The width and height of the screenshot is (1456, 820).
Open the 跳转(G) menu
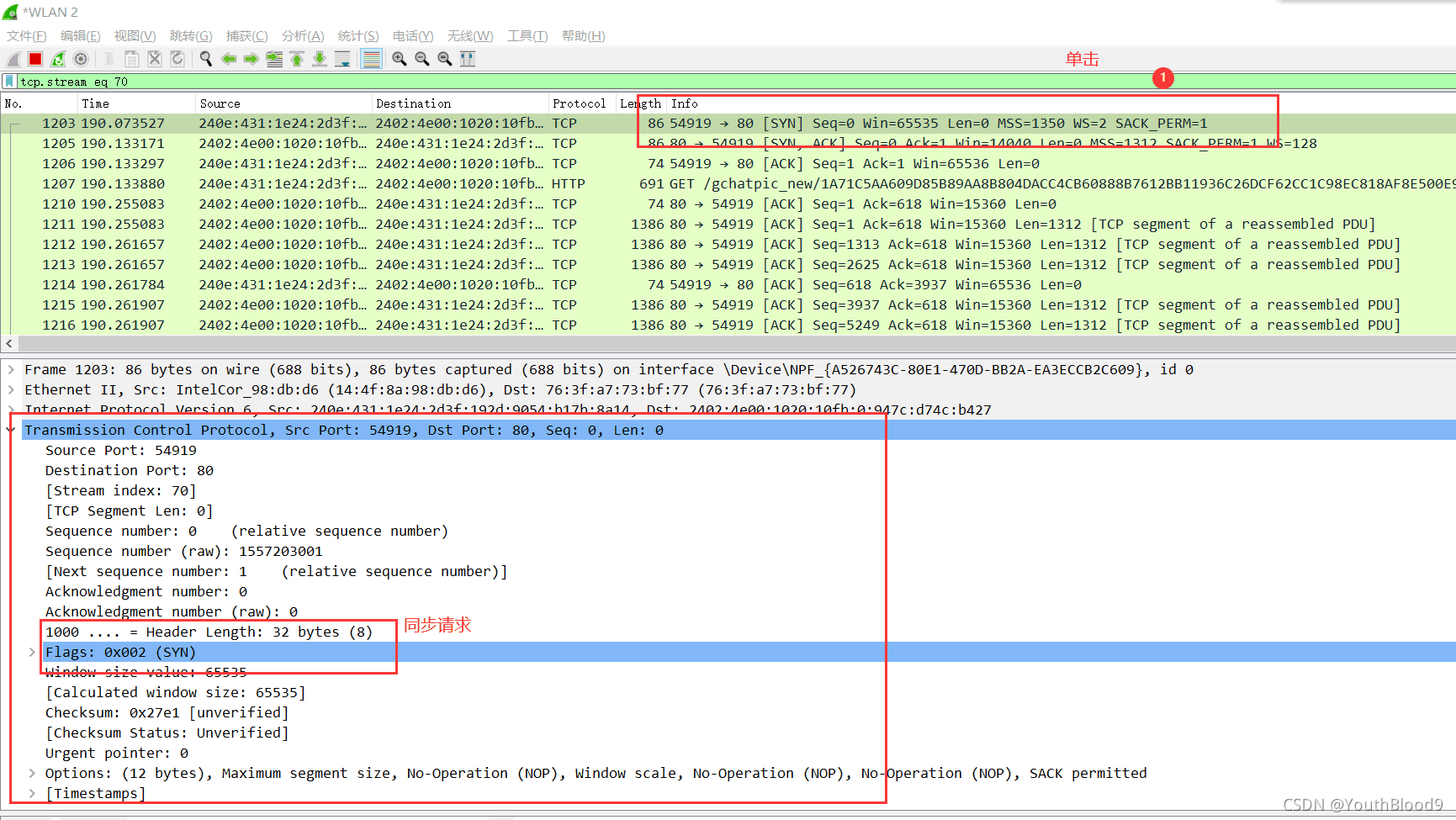[191, 36]
